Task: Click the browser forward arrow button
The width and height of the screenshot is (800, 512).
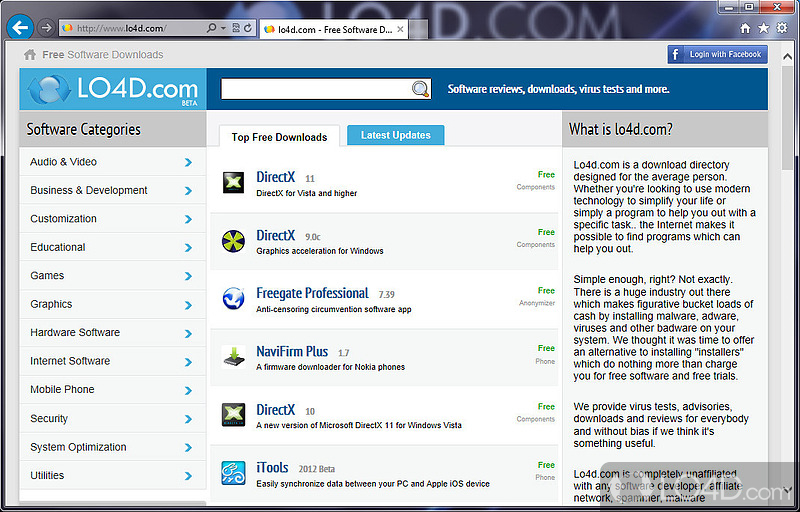Action: pyautogui.click(x=46, y=28)
